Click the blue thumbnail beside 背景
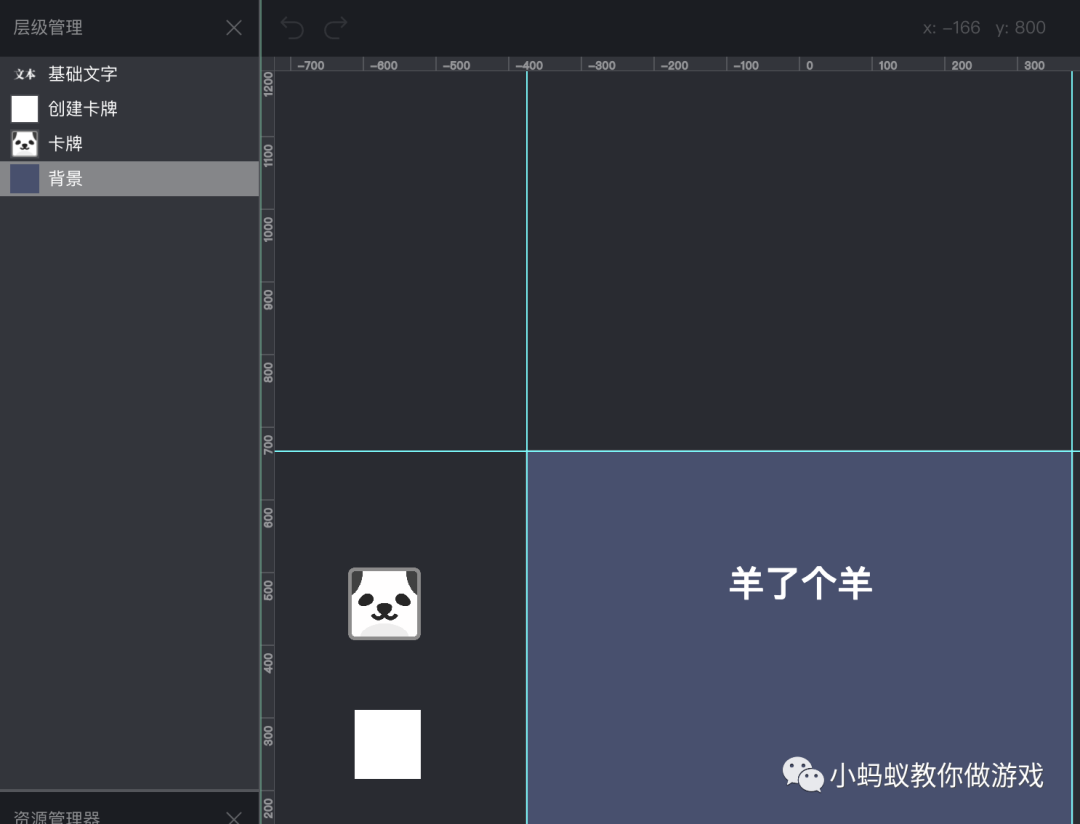 click(25, 178)
